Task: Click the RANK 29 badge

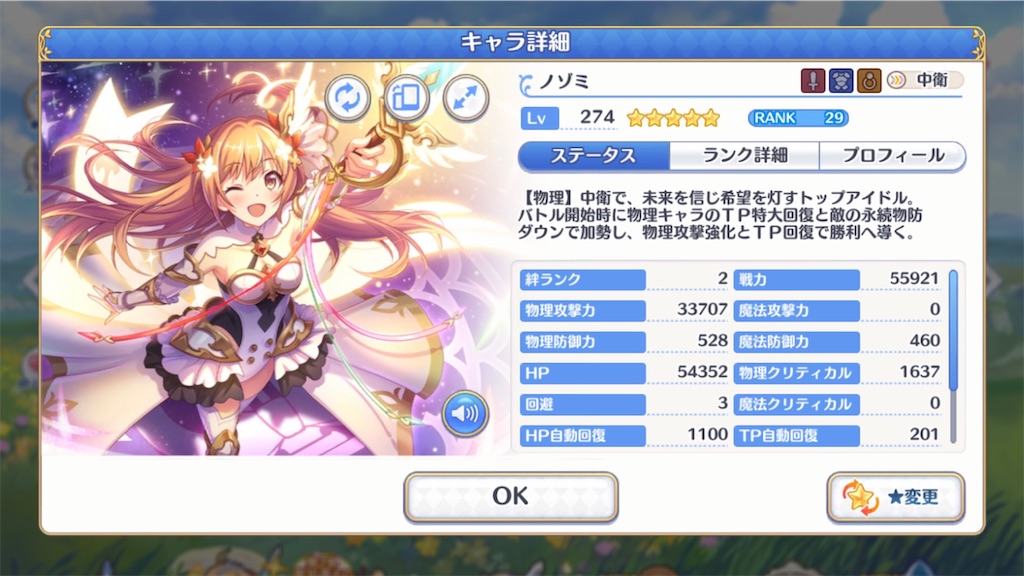Action: (798, 118)
